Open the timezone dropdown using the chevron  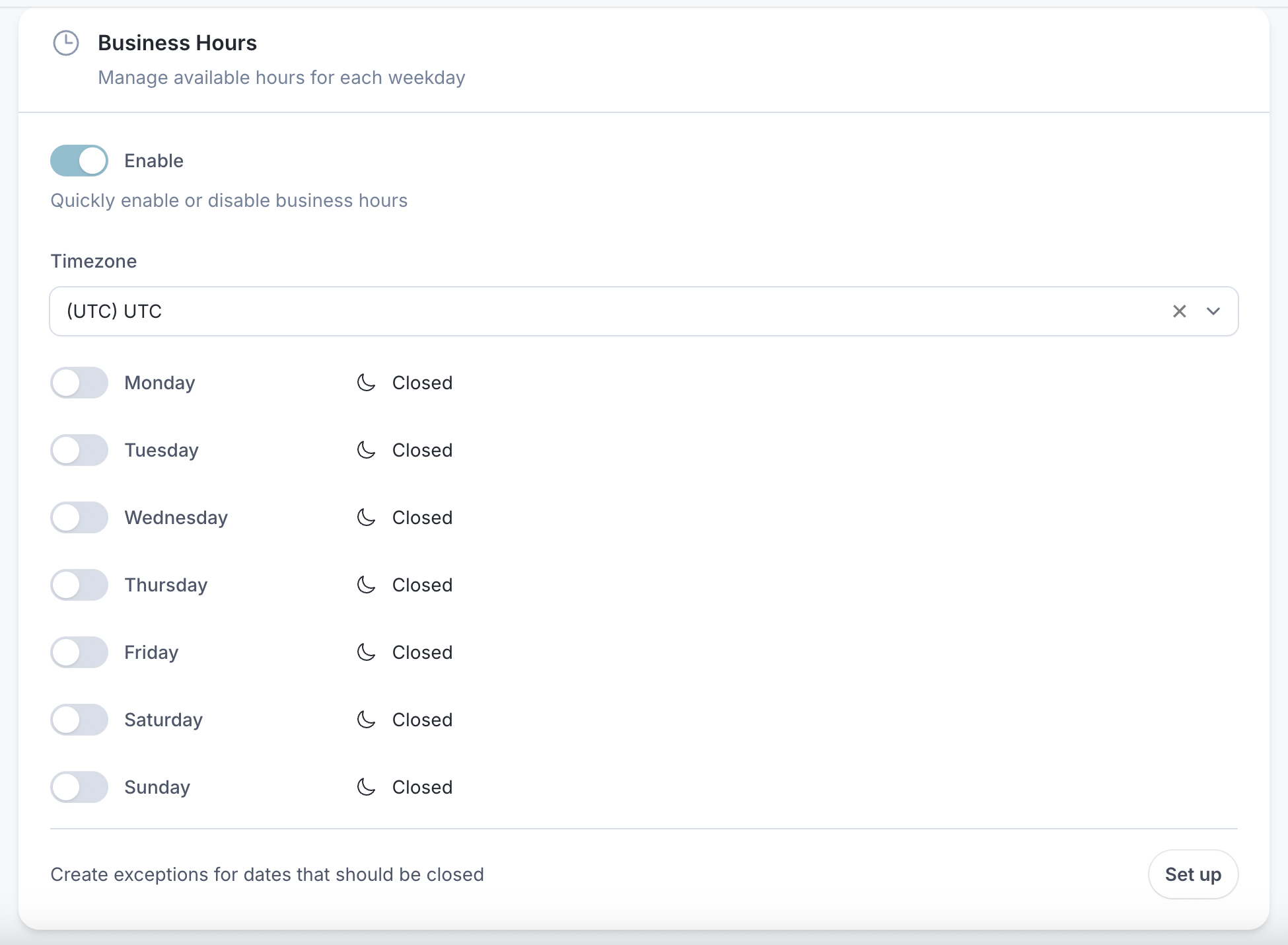point(1214,311)
